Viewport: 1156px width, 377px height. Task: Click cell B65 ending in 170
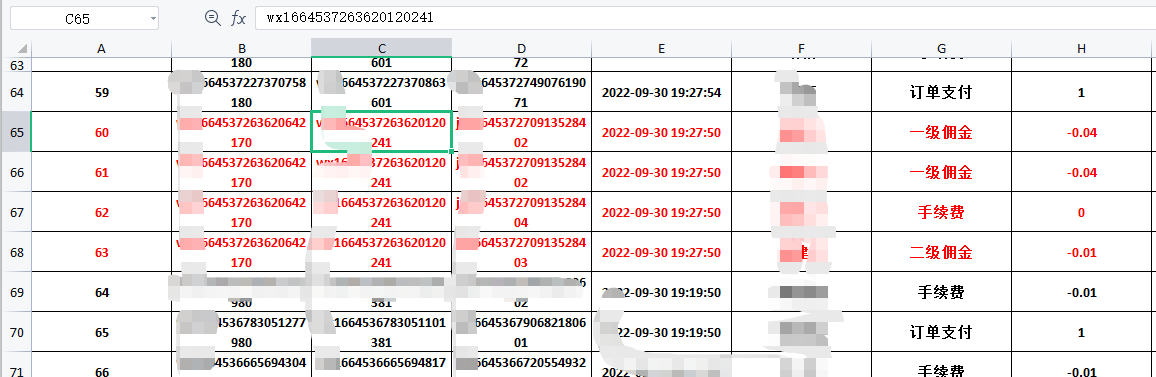[x=241, y=132]
